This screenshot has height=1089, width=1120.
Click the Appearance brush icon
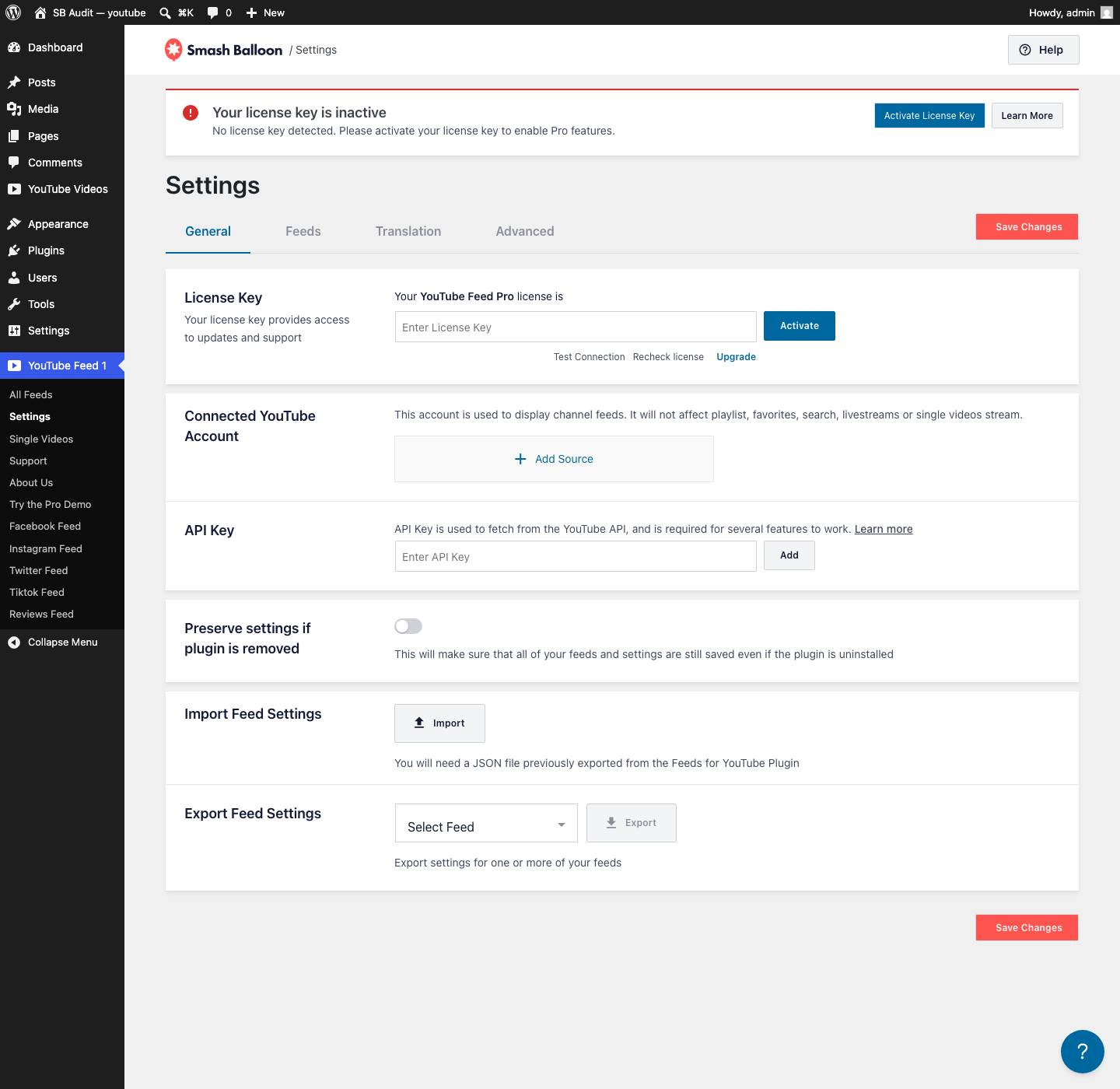coord(14,224)
